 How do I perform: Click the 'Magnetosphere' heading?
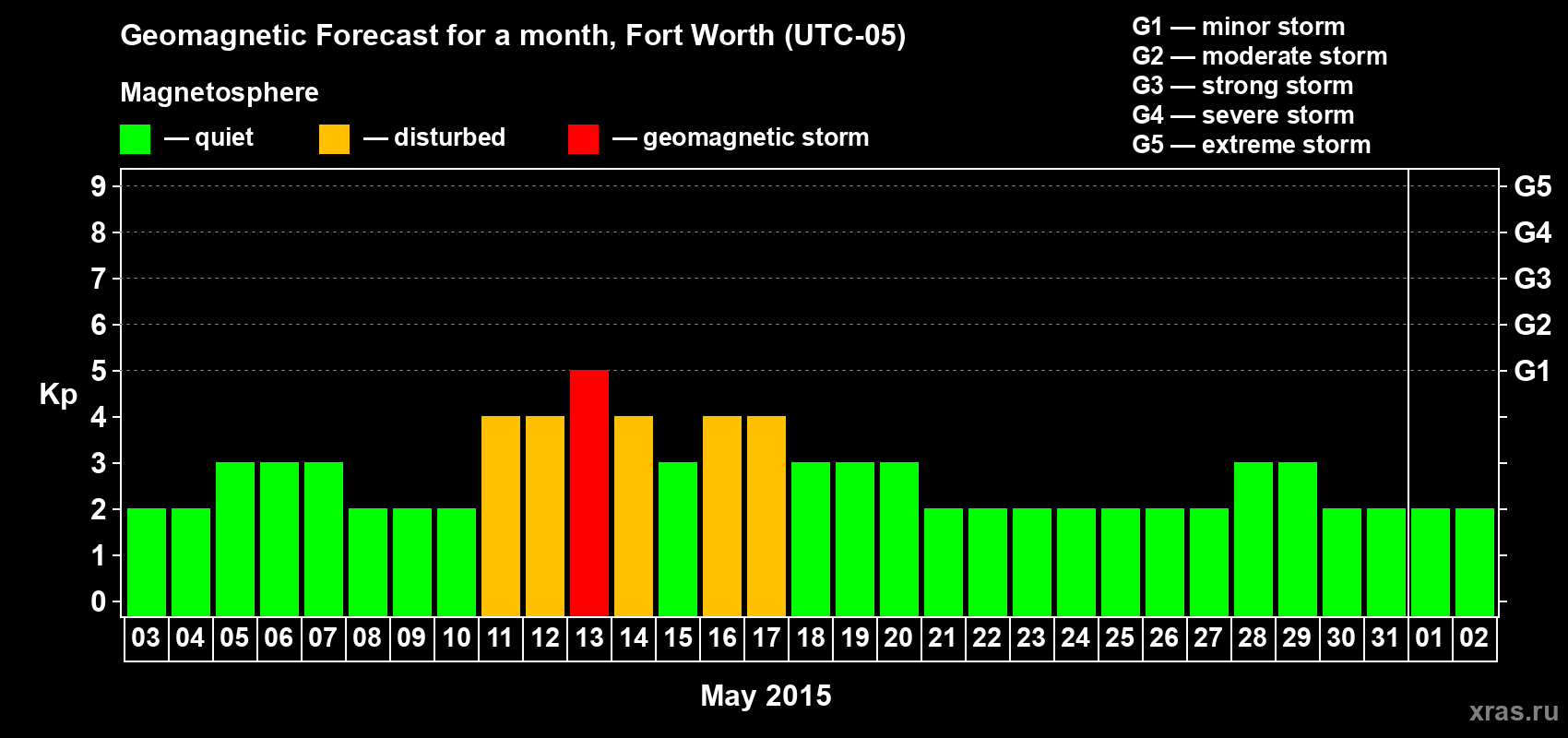click(220, 93)
